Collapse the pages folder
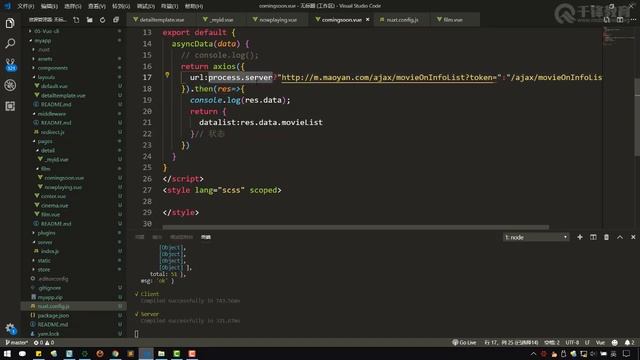The height and width of the screenshot is (360, 640). click(45, 141)
